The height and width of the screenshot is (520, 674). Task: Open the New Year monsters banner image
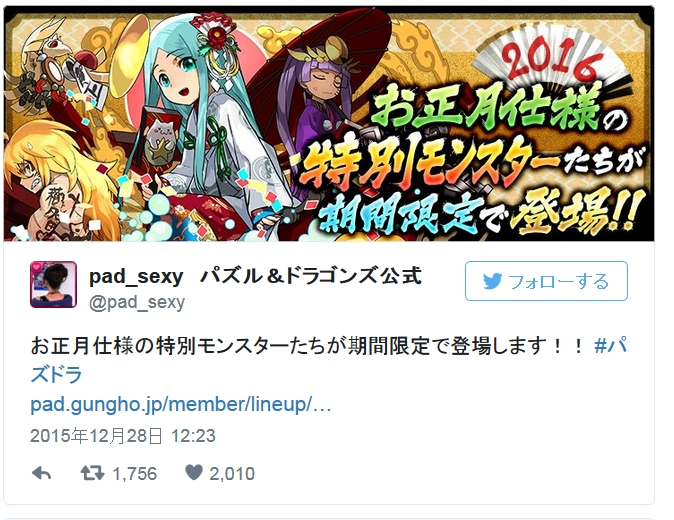click(329, 124)
